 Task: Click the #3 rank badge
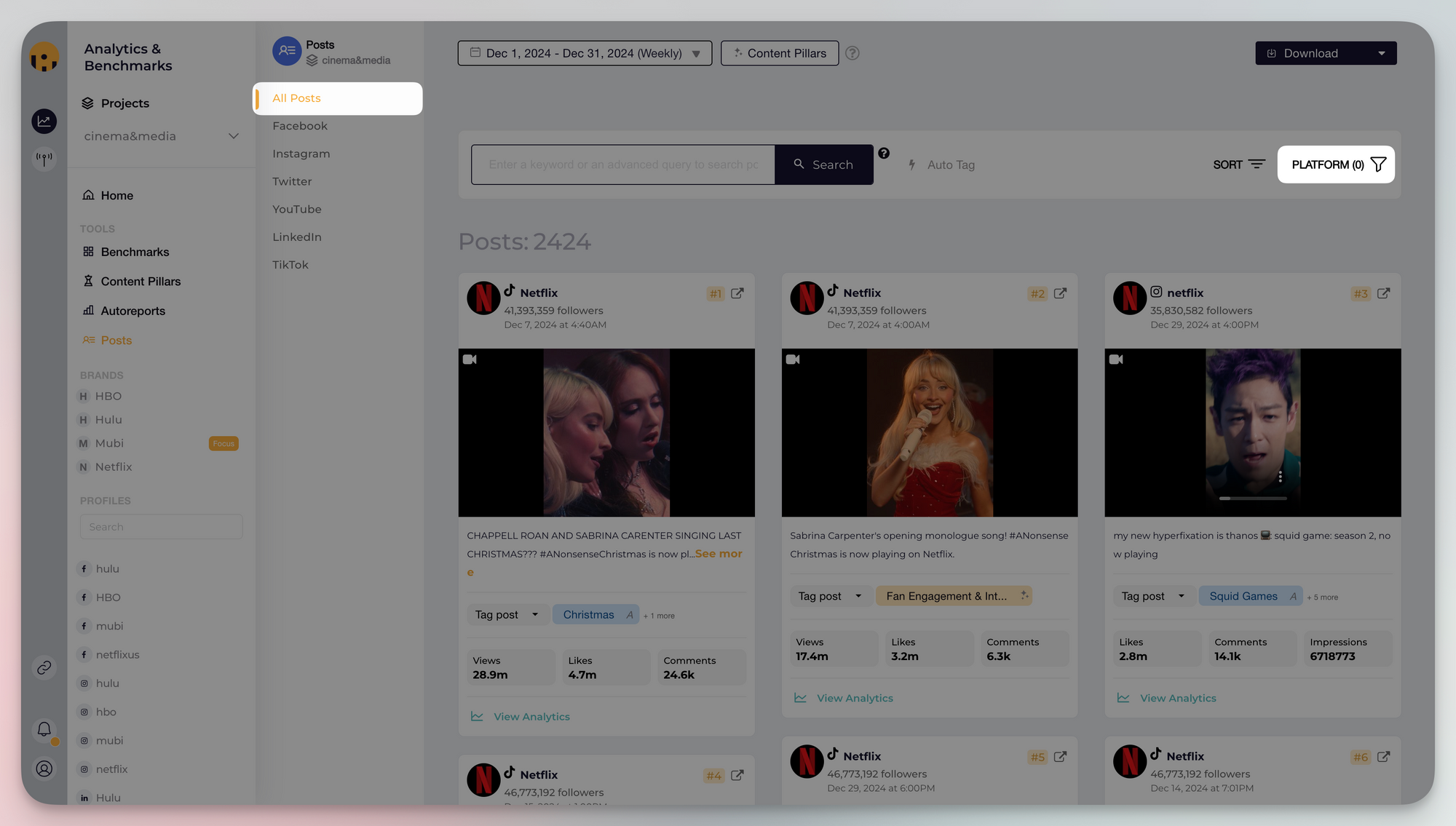click(1361, 293)
